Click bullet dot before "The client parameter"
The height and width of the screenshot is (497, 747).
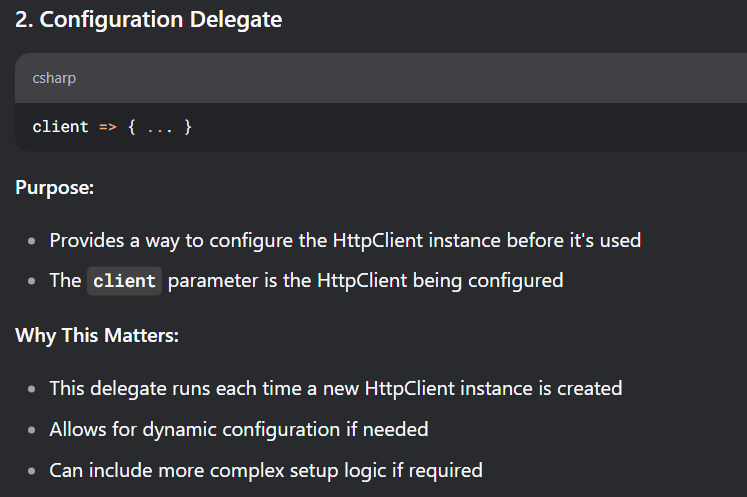[x=31, y=281]
